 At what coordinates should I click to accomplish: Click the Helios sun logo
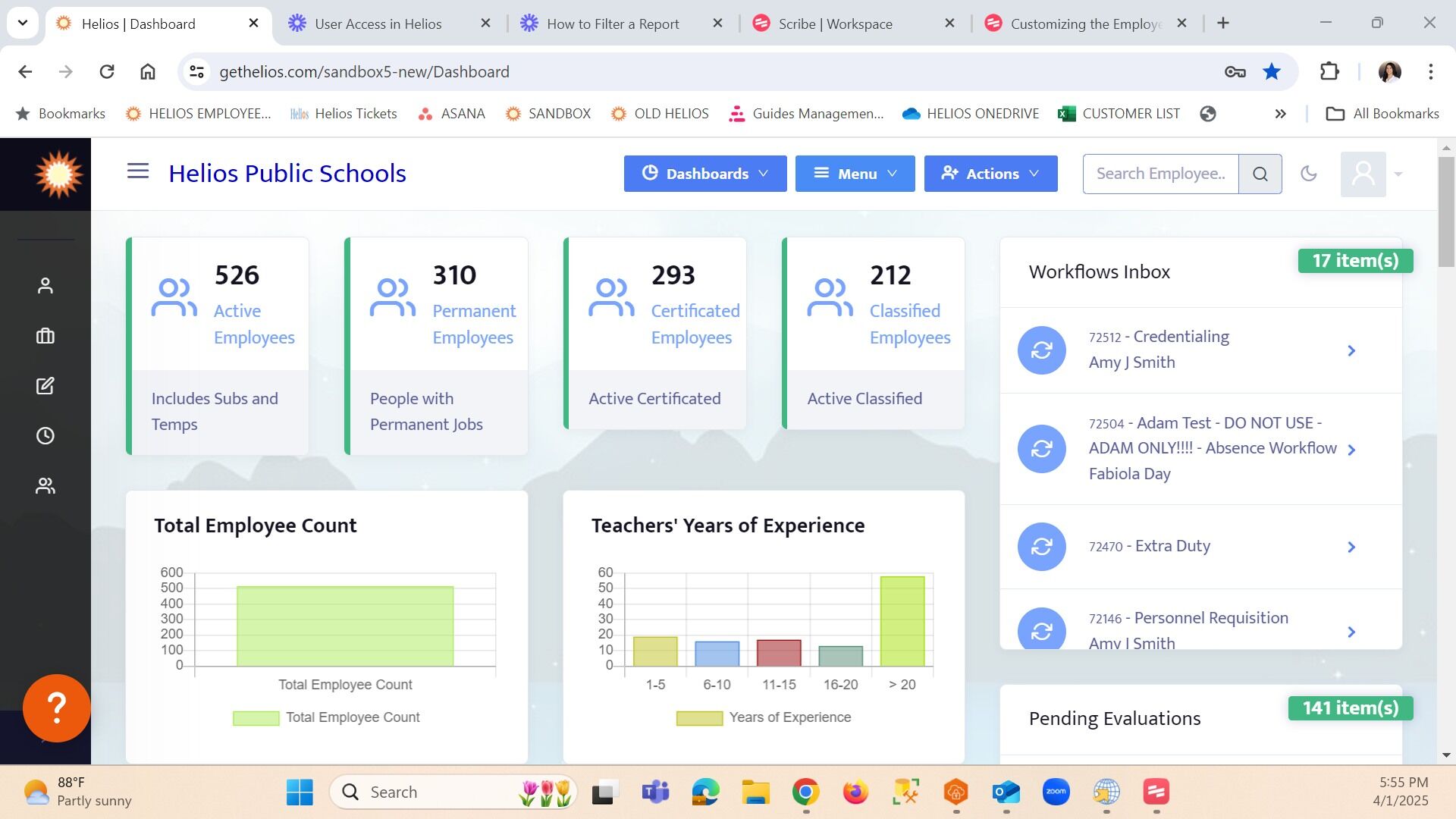(x=58, y=174)
